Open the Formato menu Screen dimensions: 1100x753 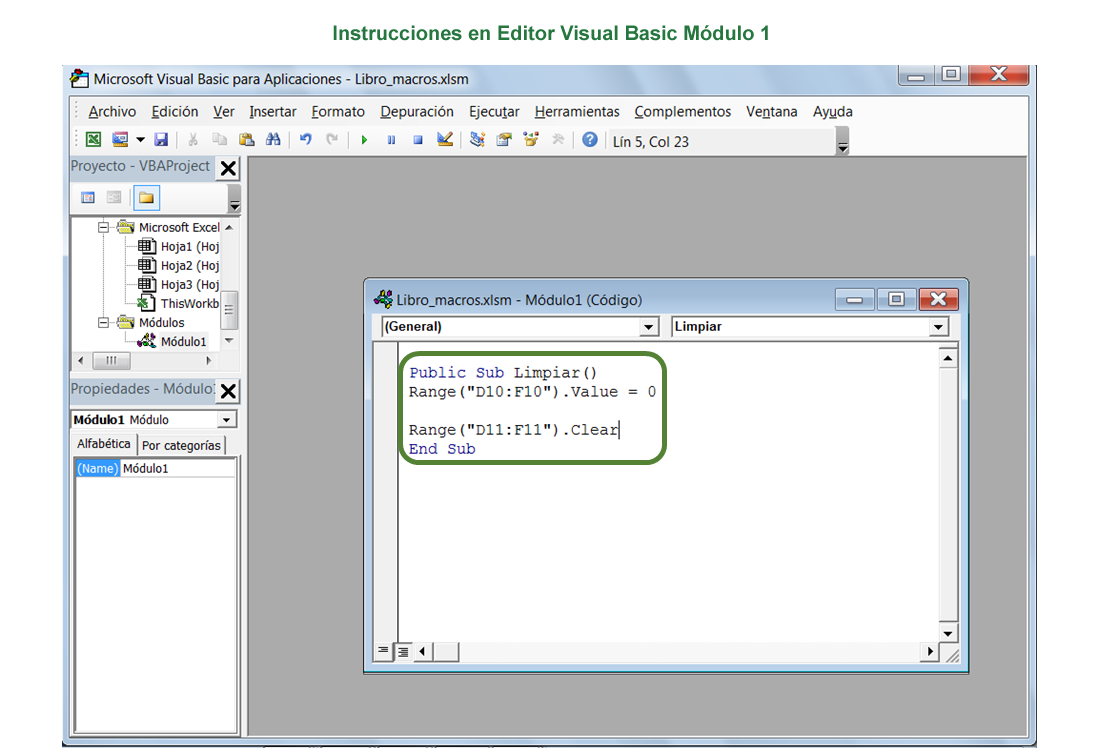pos(338,112)
